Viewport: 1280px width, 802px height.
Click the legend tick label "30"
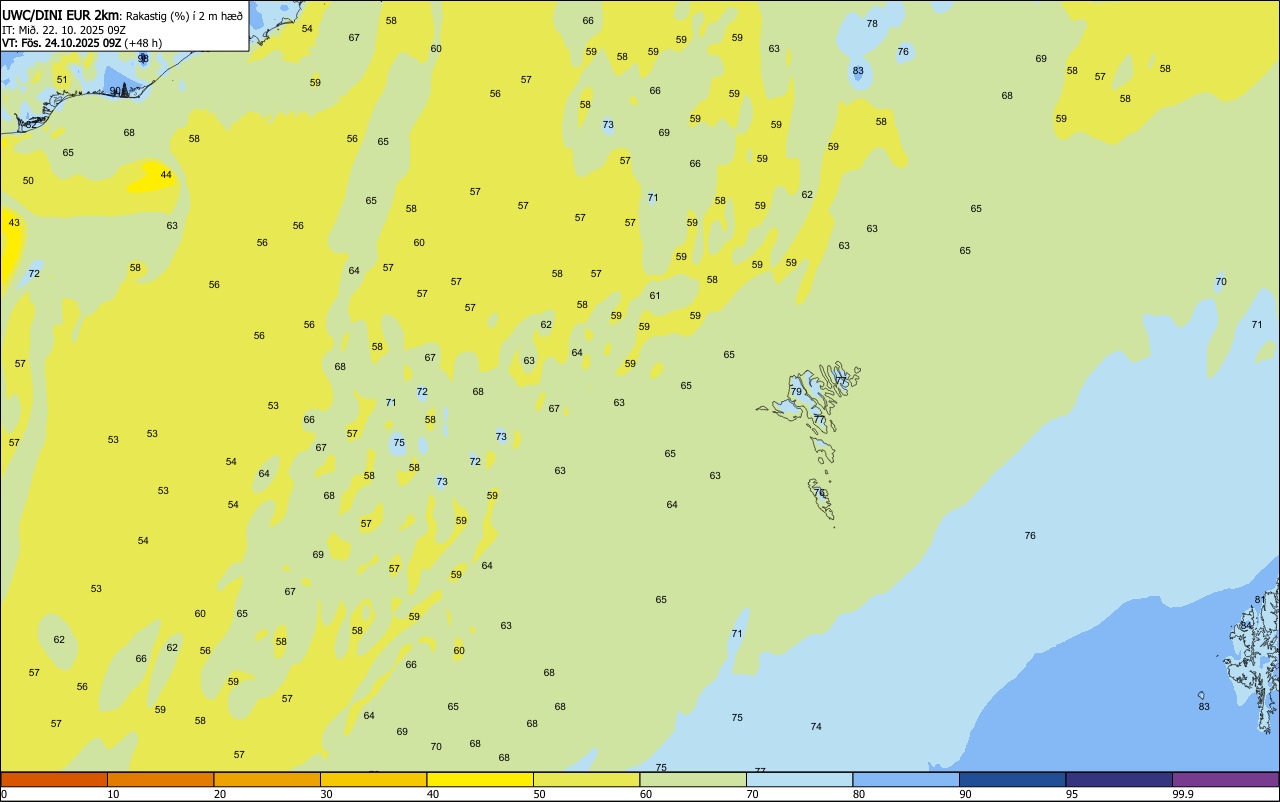point(326,794)
